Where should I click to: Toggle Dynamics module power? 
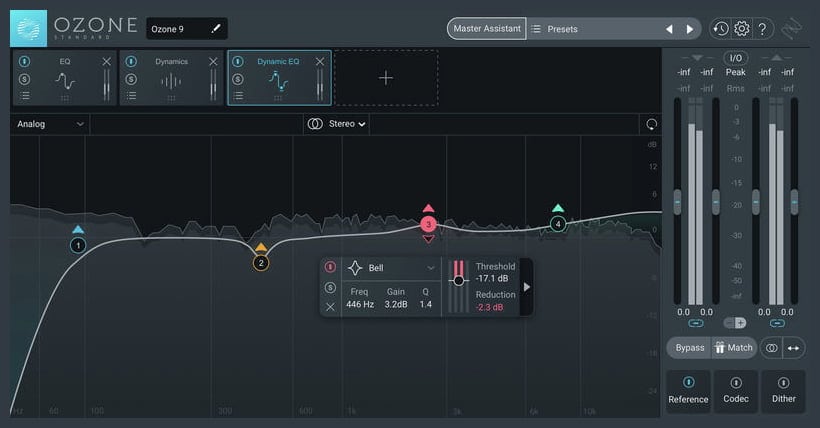click(x=131, y=61)
